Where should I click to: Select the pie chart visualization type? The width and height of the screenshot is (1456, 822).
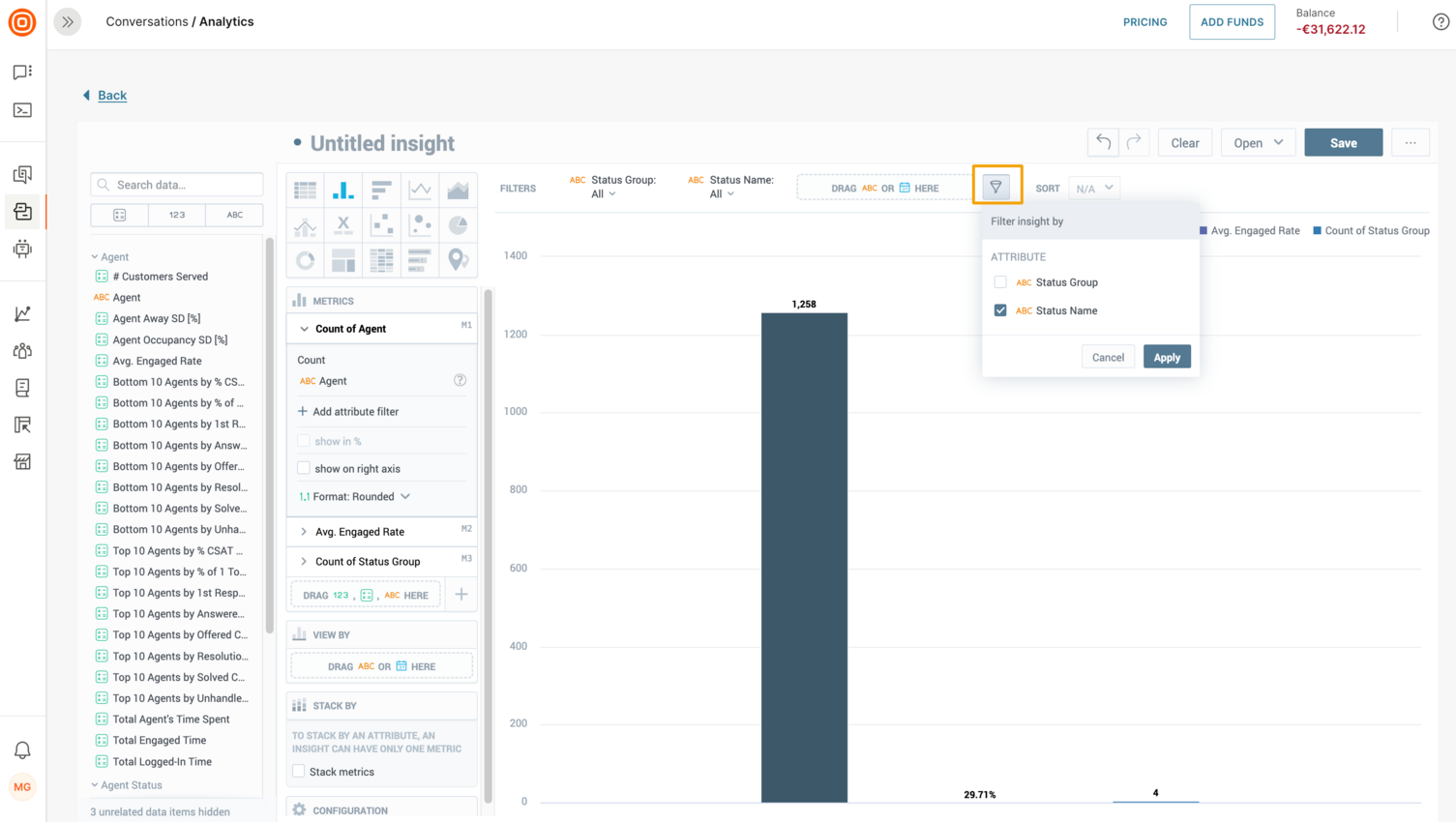pyautogui.click(x=458, y=223)
